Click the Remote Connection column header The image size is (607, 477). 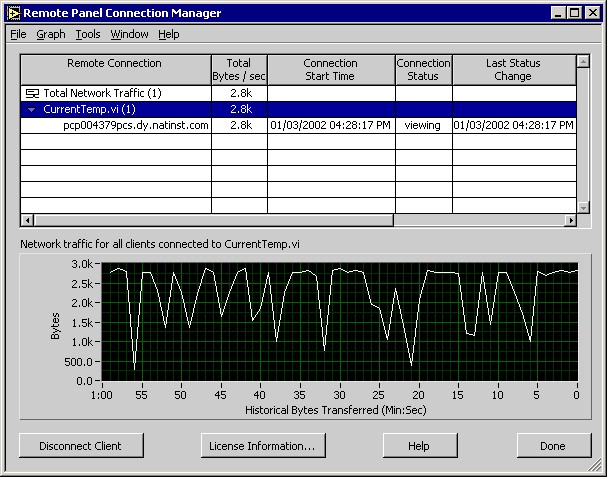coord(116,70)
